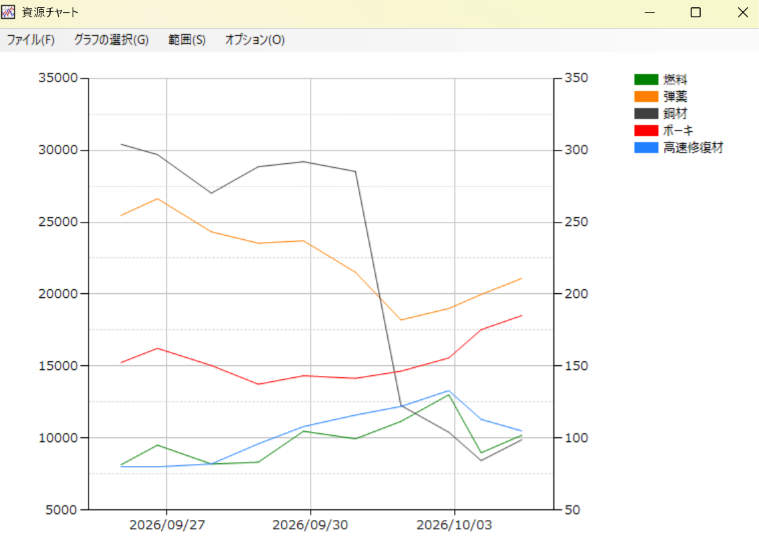
Task: Click the 5000 left axis value
Action: [x=61, y=510]
